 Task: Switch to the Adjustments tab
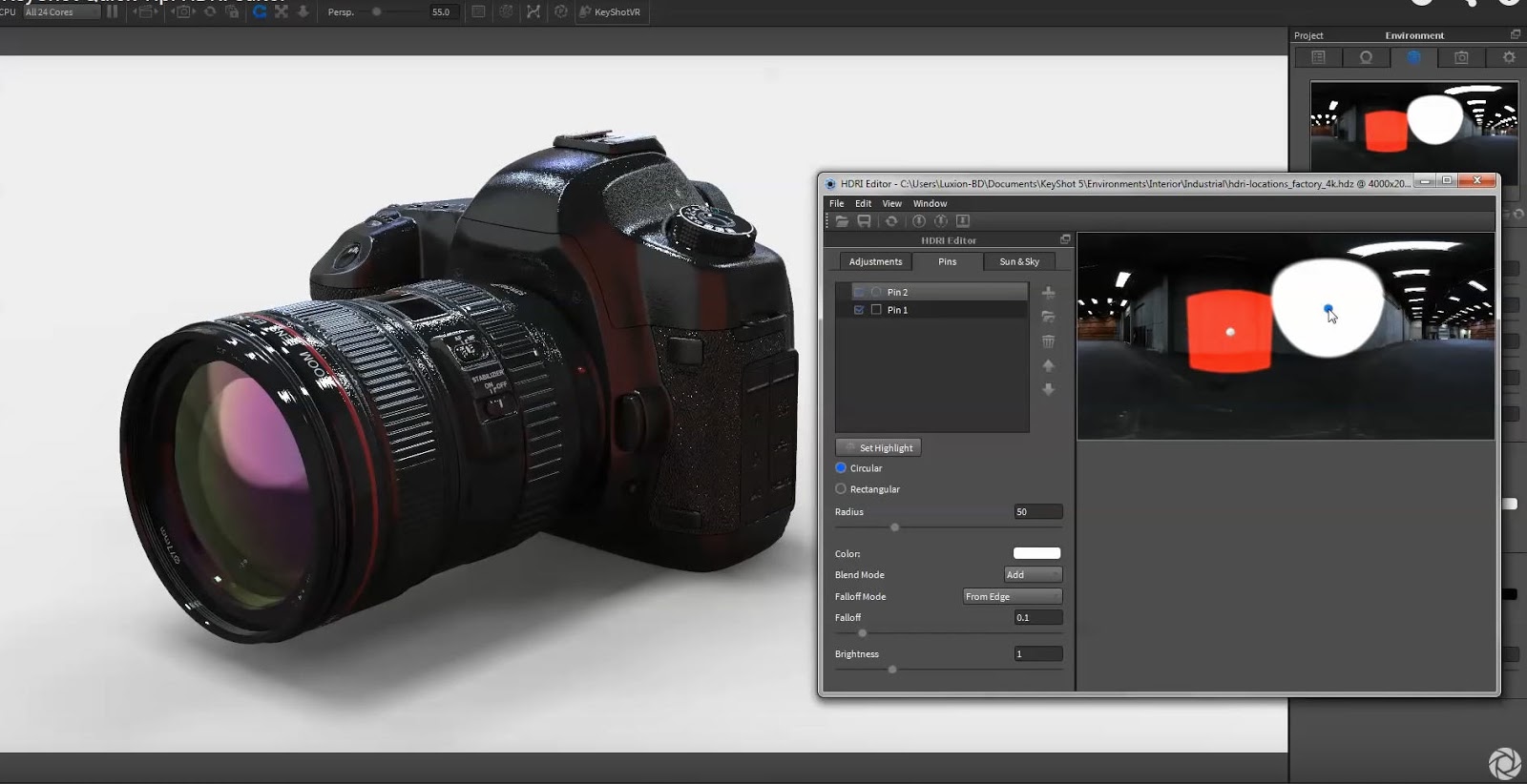[875, 261]
